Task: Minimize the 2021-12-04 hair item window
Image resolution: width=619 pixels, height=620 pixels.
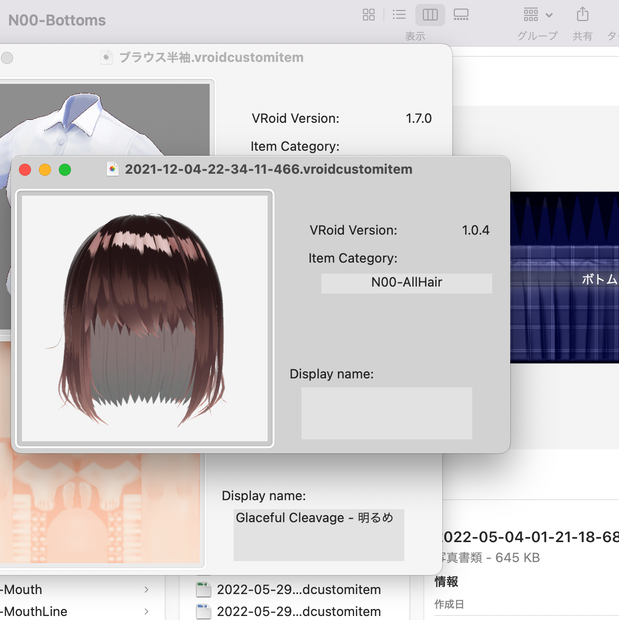Action: [45, 170]
